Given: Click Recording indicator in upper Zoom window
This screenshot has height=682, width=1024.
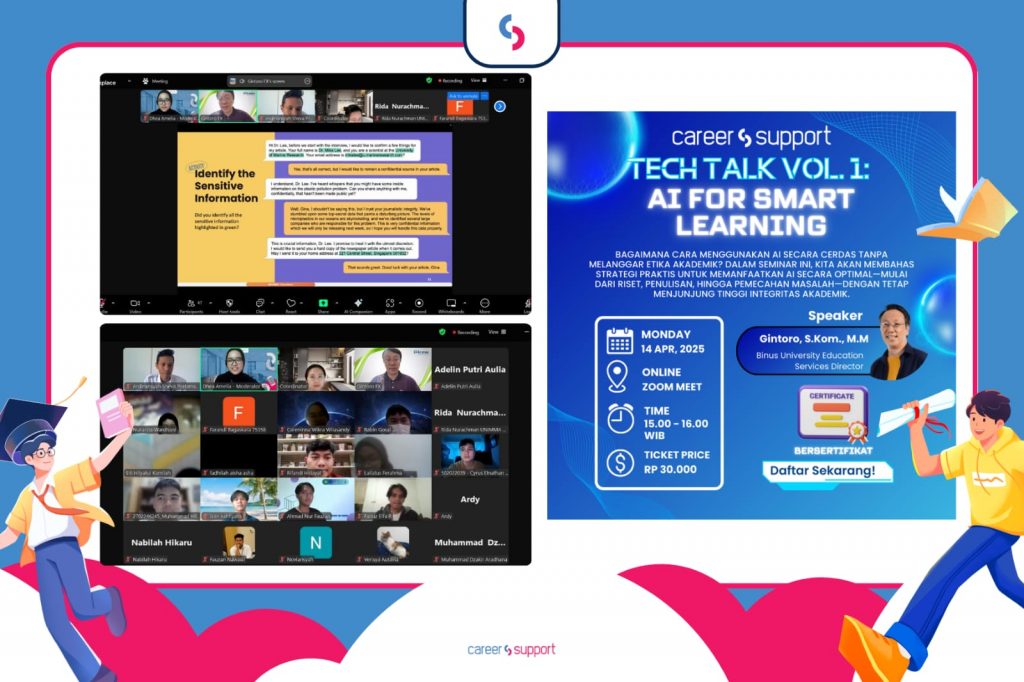Looking at the screenshot, I should 450,81.
